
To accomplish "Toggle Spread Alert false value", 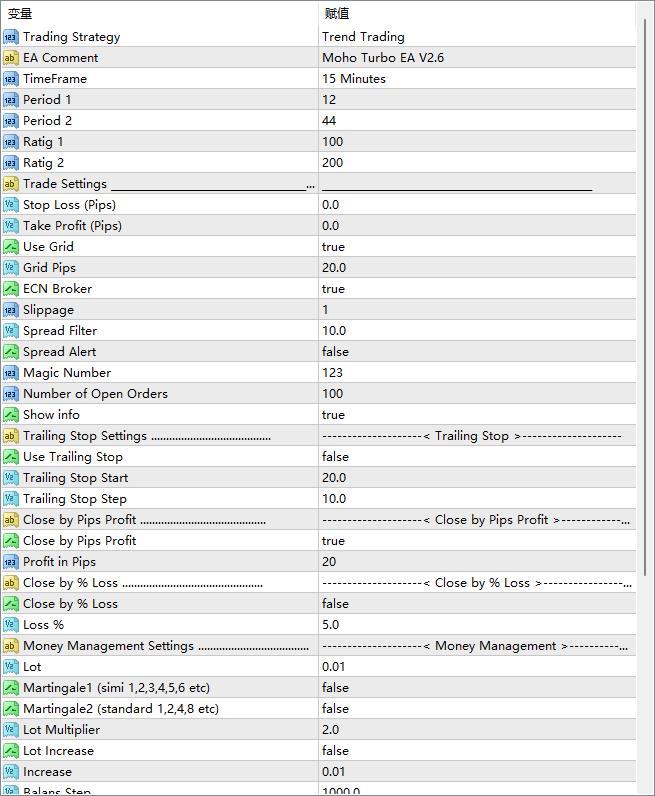I will point(335,352).
